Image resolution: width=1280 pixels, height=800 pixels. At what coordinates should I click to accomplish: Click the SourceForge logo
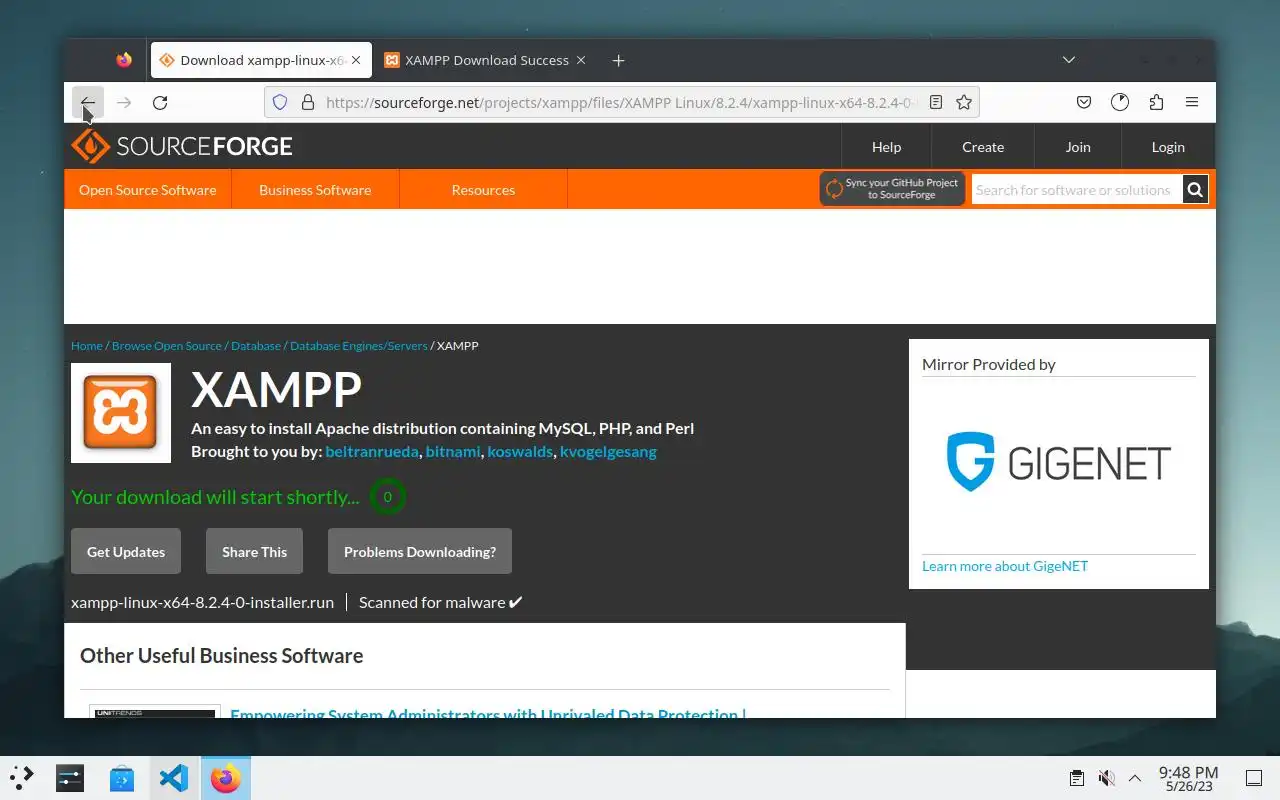click(182, 146)
